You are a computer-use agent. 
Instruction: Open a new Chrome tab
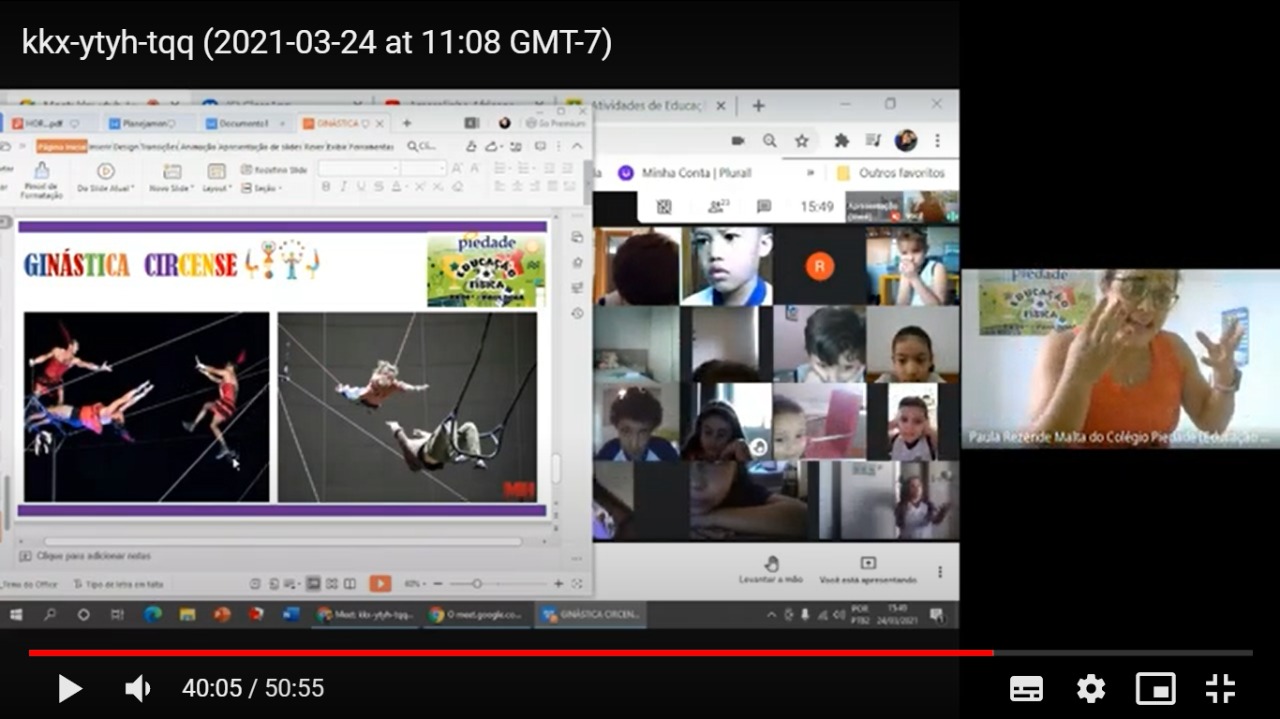[758, 105]
